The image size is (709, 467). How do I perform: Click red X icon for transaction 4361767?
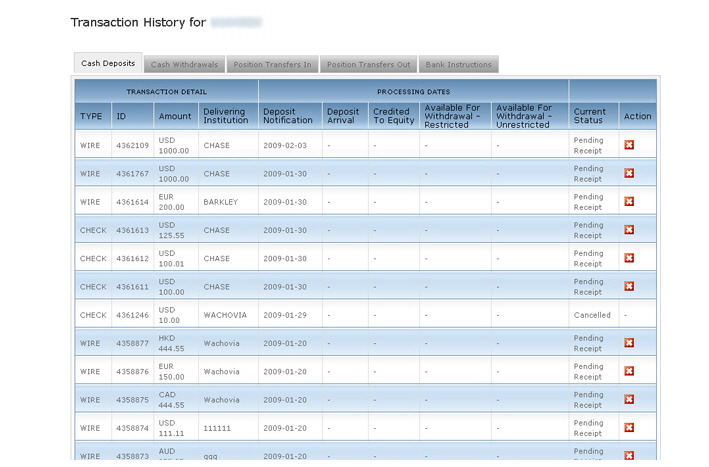tap(629, 173)
